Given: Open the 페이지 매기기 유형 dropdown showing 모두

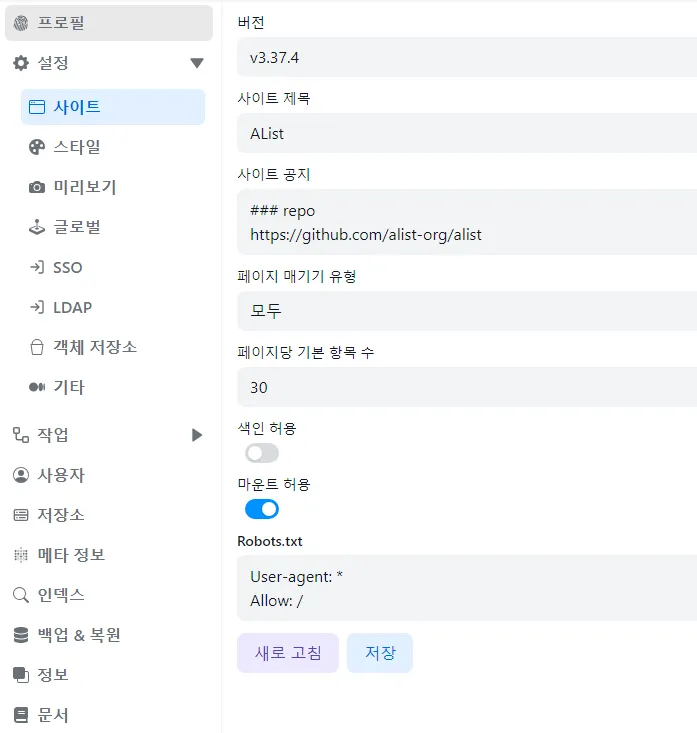Looking at the screenshot, I should click(467, 311).
